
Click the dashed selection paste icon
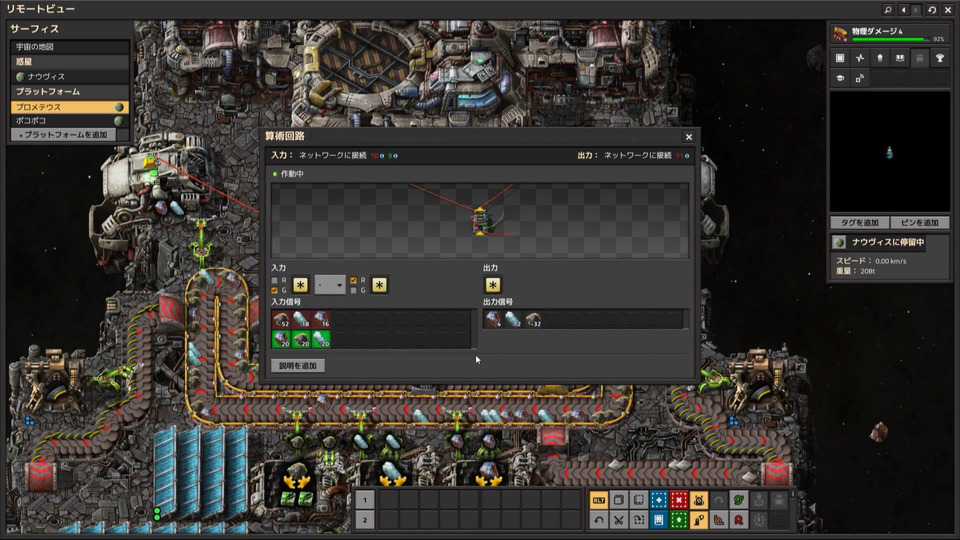pyautogui.click(x=639, y=520)
